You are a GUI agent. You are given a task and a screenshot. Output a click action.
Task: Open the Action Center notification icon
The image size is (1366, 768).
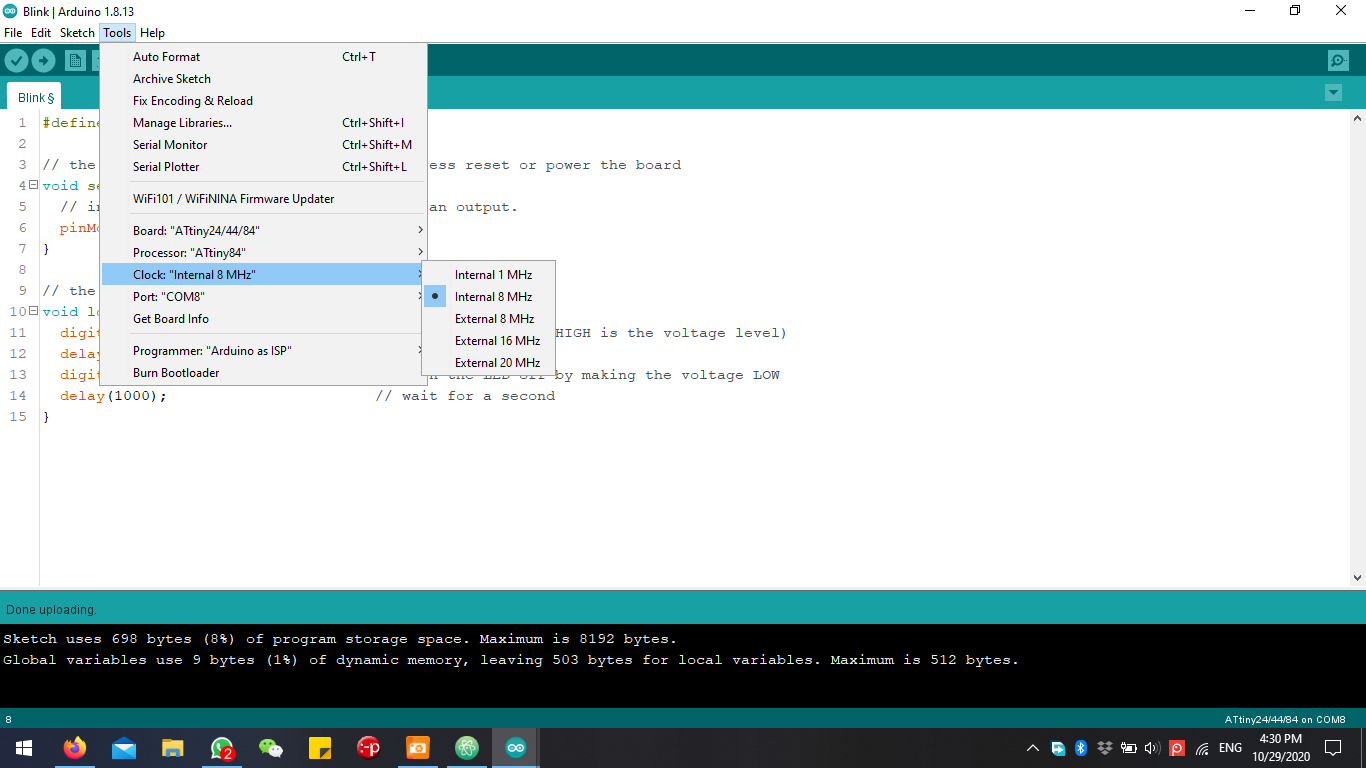[x=1333, y=748]
